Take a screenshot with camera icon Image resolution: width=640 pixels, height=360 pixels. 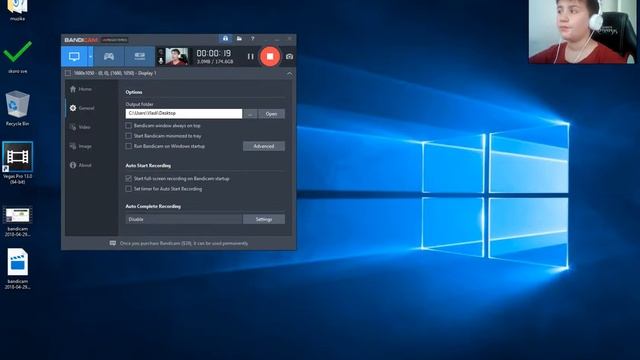point(289,56)
